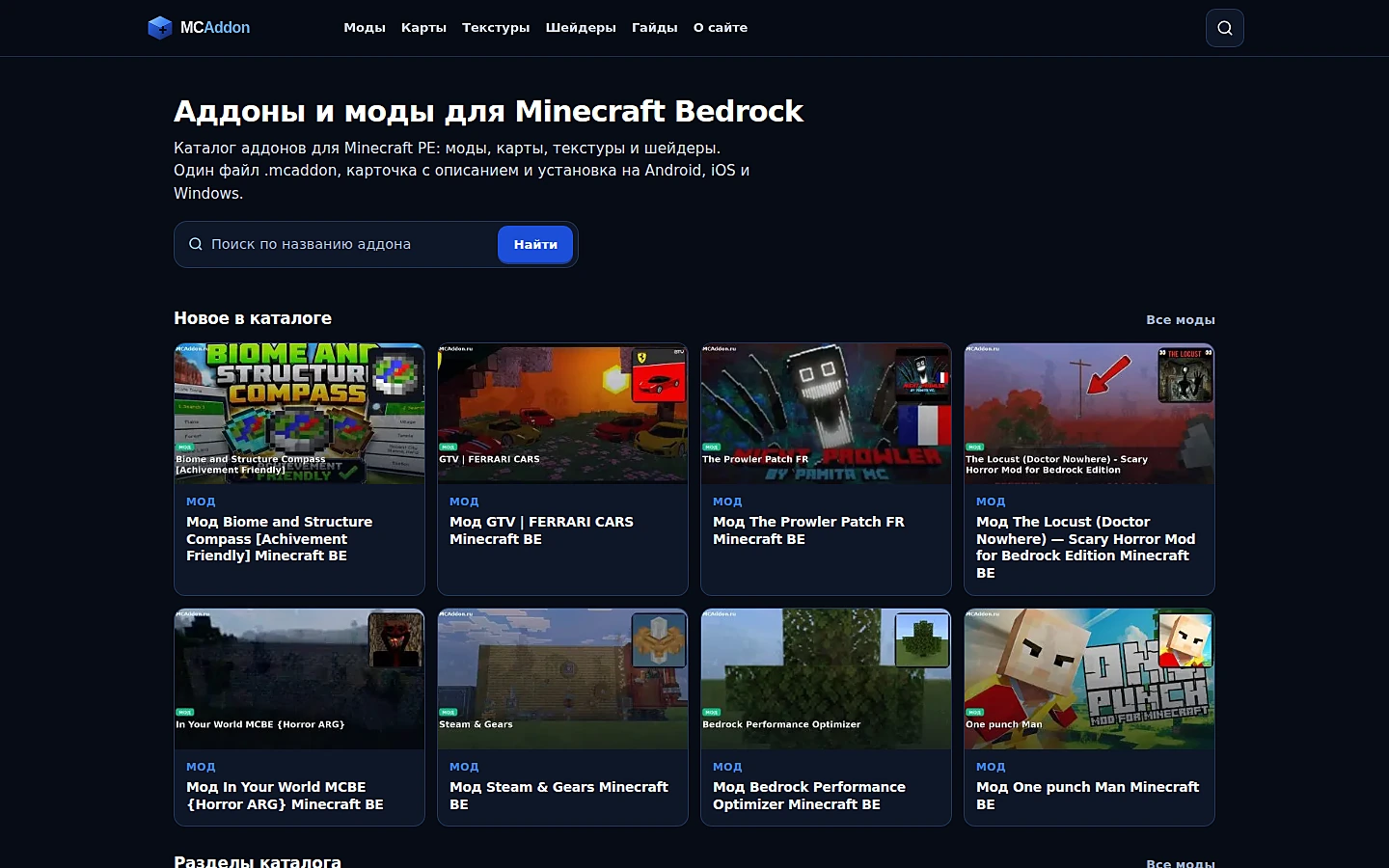Screen dimensions: 1389x868
Task: Click title Мод In Your World MCBE
Action: click(285, 796)
